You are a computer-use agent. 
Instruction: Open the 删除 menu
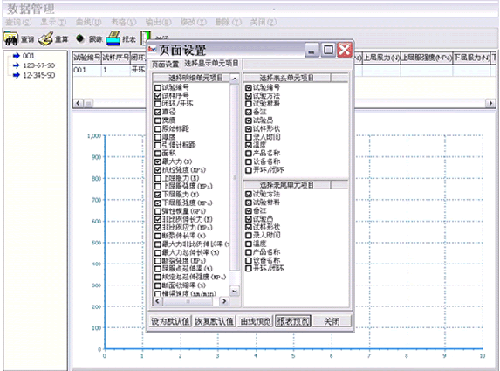(x=228, y=22)
